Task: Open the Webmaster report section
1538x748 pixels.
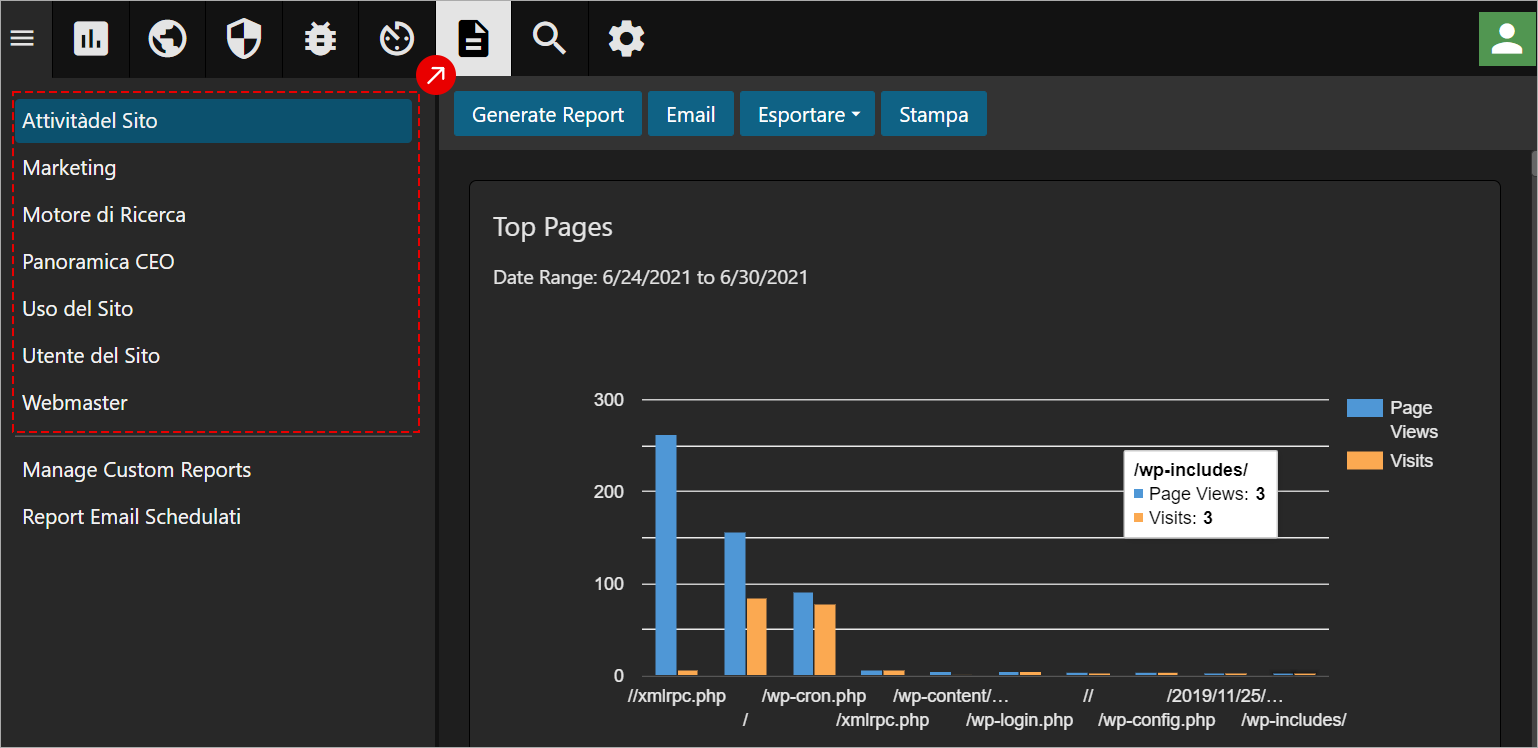Action: (x=74, y=402)
